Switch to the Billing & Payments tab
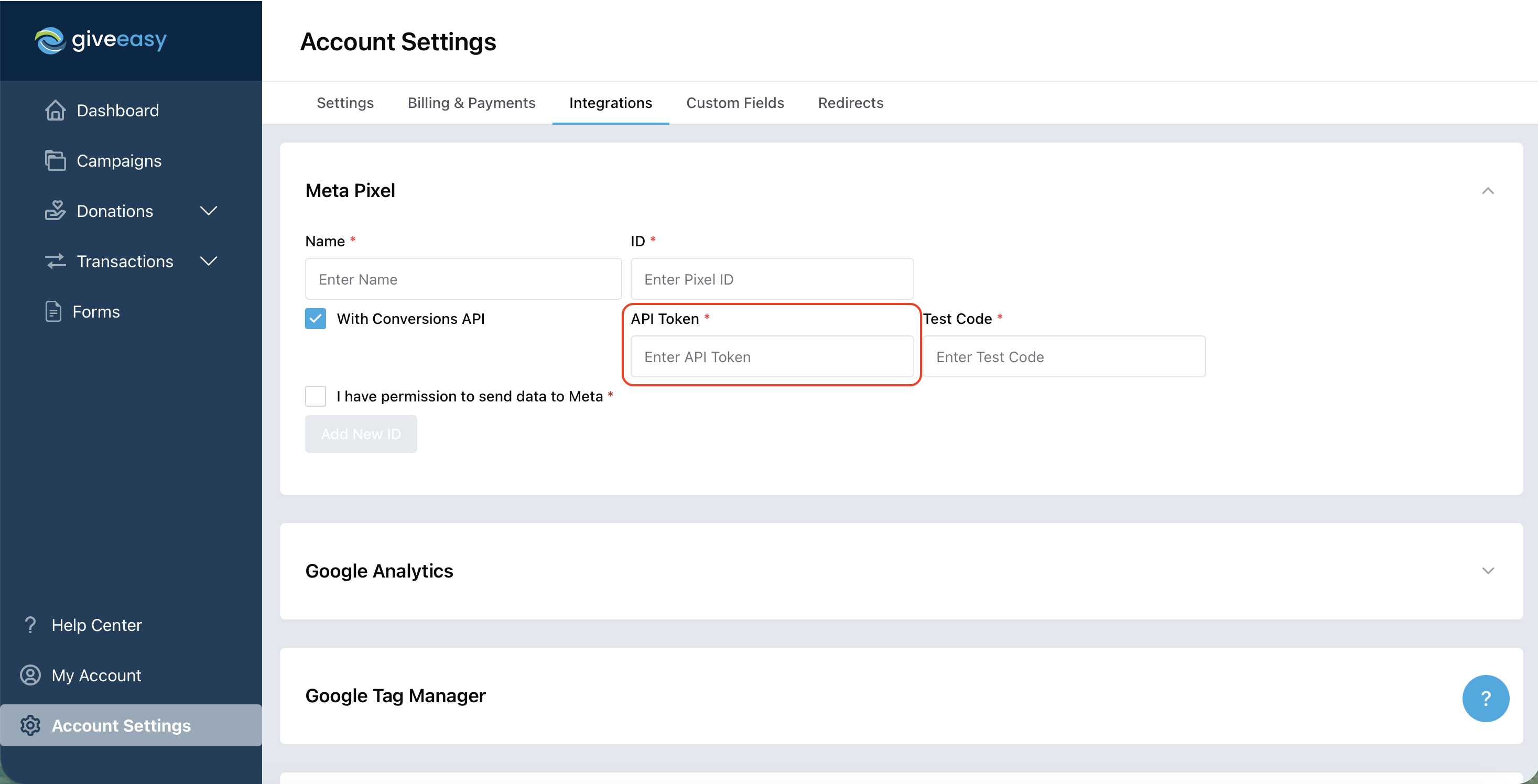This screenshot has height=784, width=1538. [471, 103]
